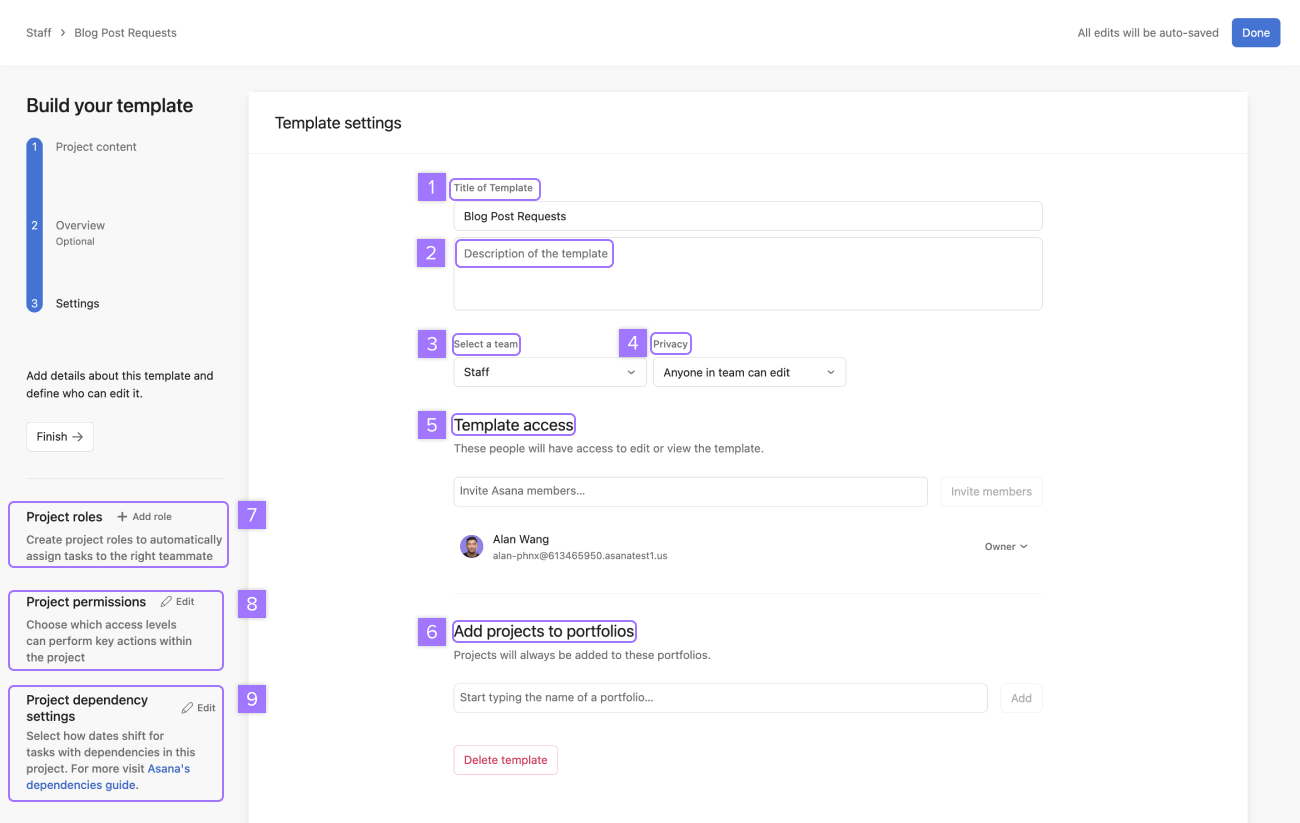Go to Project content step
This screenshot has width=1300, height=823.
pyautogui.click(x=96, y=147)
